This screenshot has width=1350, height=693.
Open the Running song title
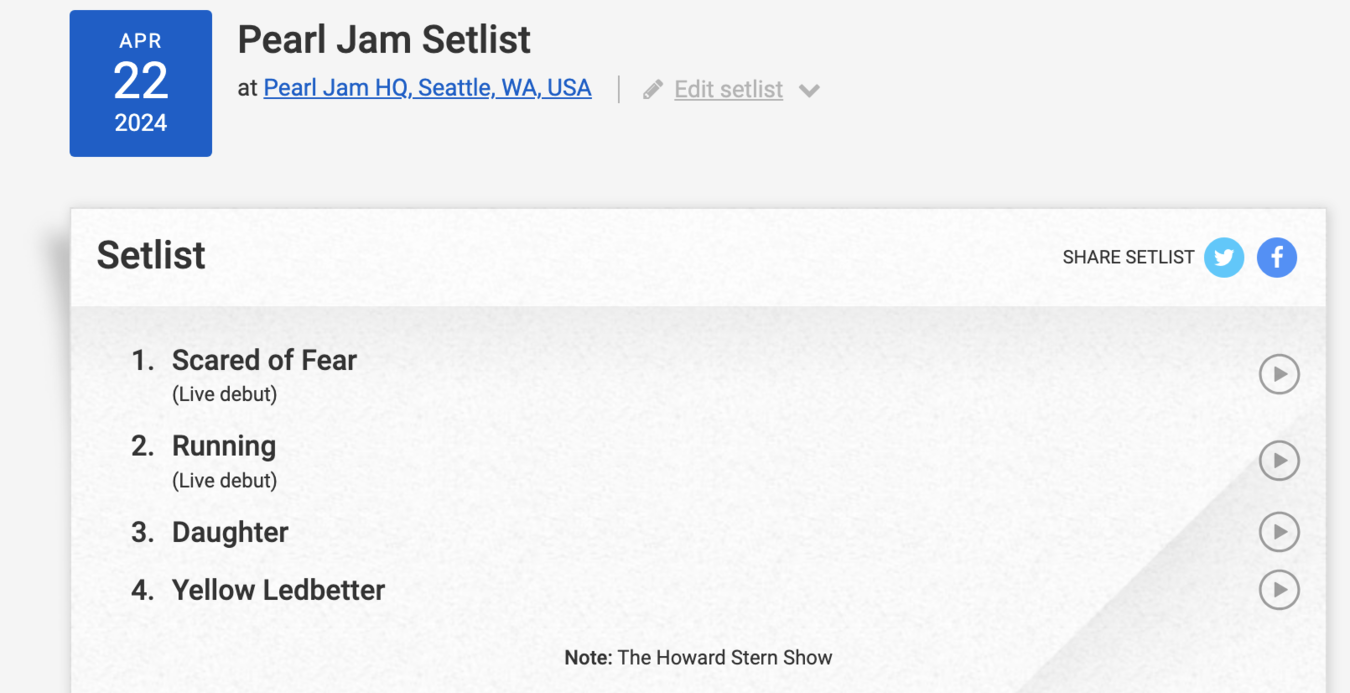coord(224,446)
